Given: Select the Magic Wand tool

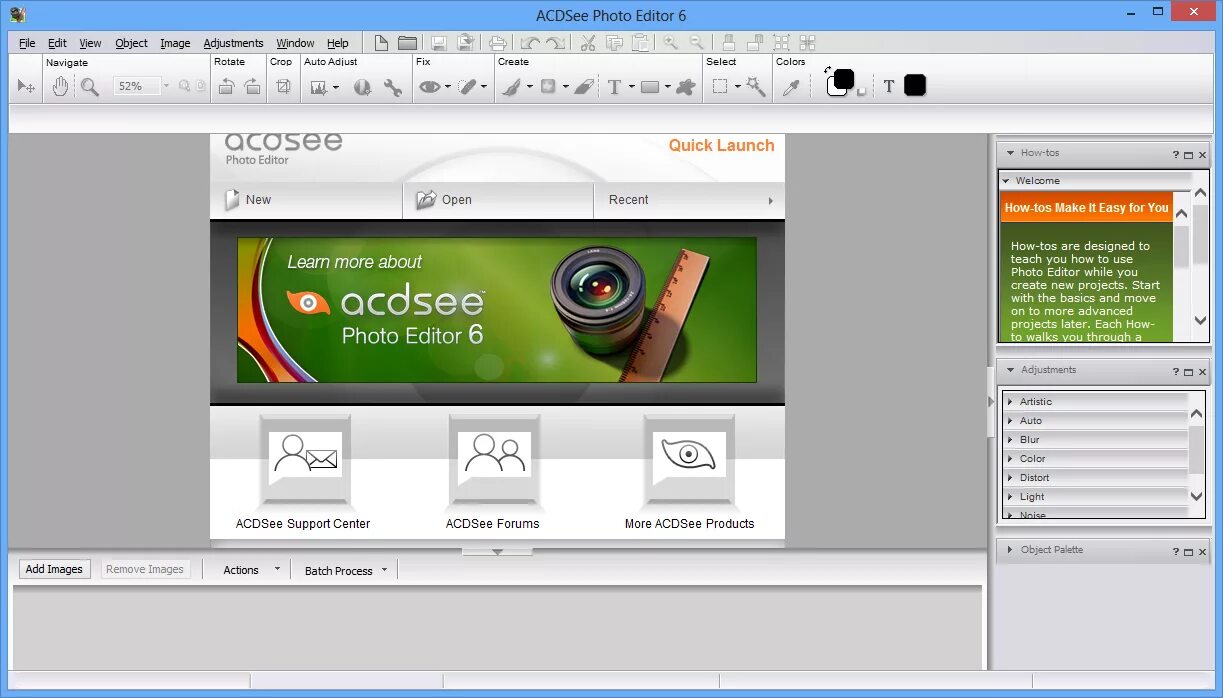Looking at the screenshot, I should [x=756, y=87].
